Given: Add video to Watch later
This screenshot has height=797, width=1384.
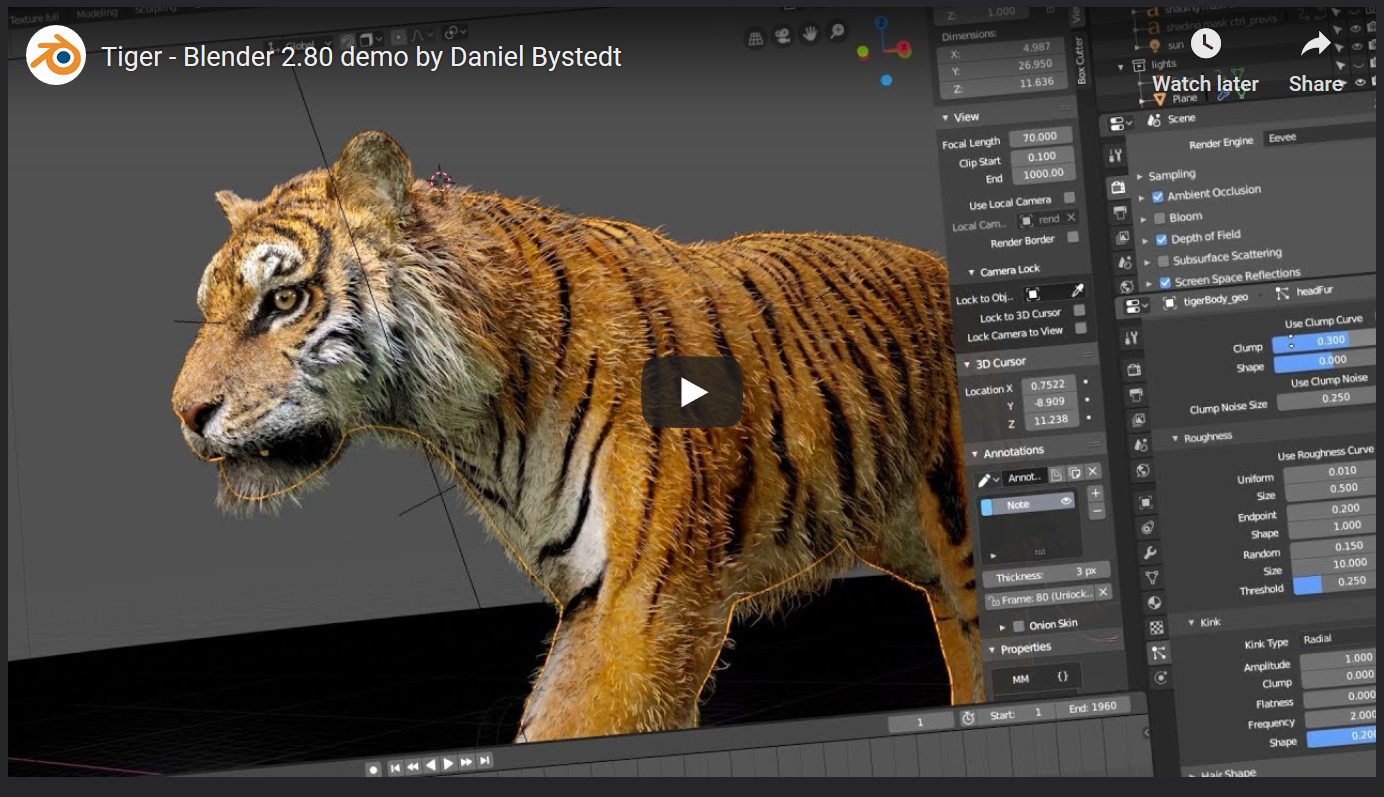Looking at the screenshot, I should point(1205,62).
